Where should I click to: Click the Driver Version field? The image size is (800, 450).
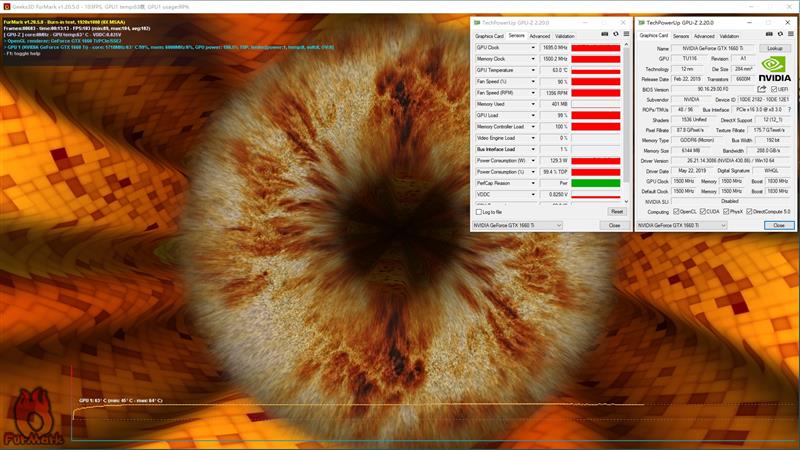tap(731, 161)
